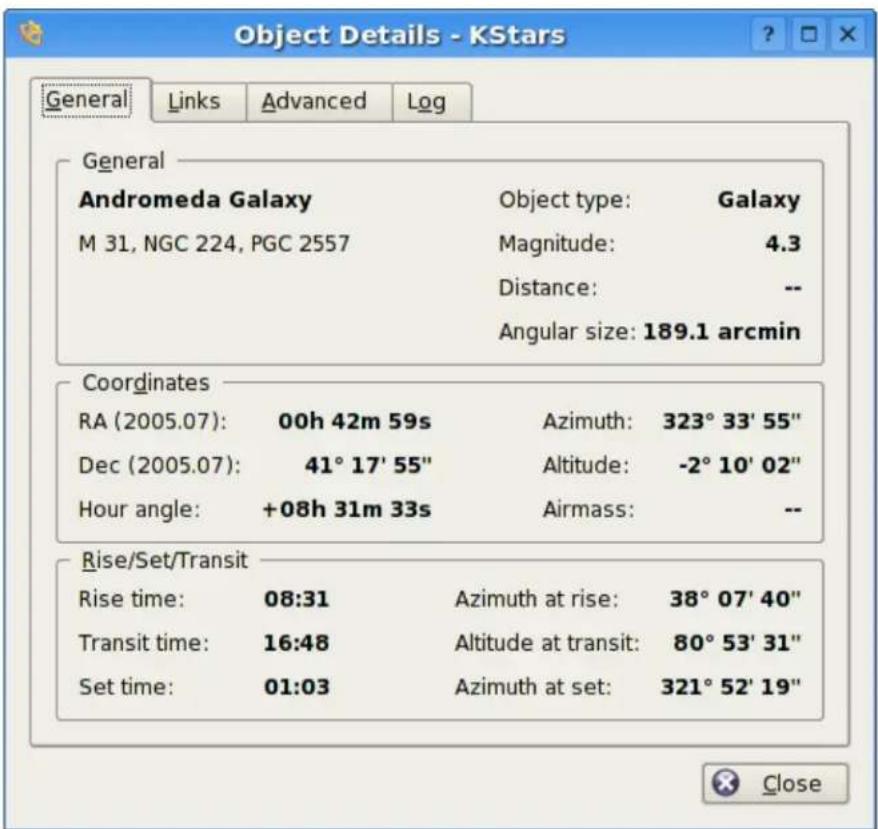Click the Azimuth value 323° 33' 55"
Image resolution: width=878 pixels, height=829 pixels.
(x=731, y=421)
